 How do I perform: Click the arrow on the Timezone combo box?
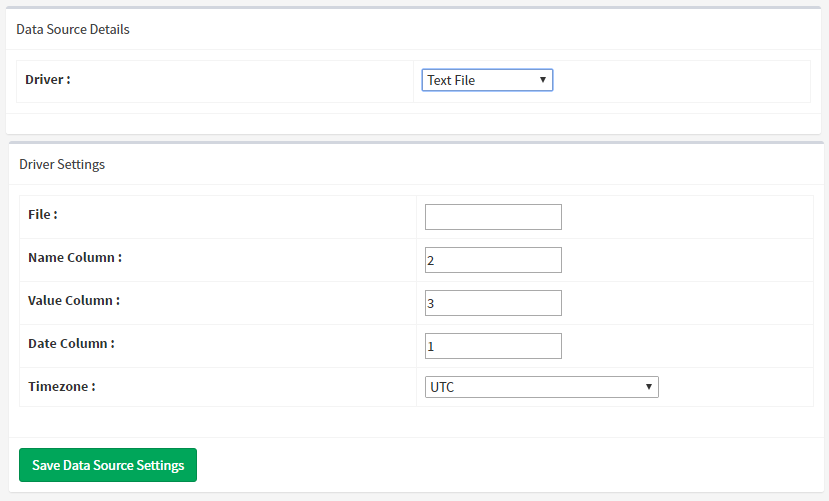[648, 387]
